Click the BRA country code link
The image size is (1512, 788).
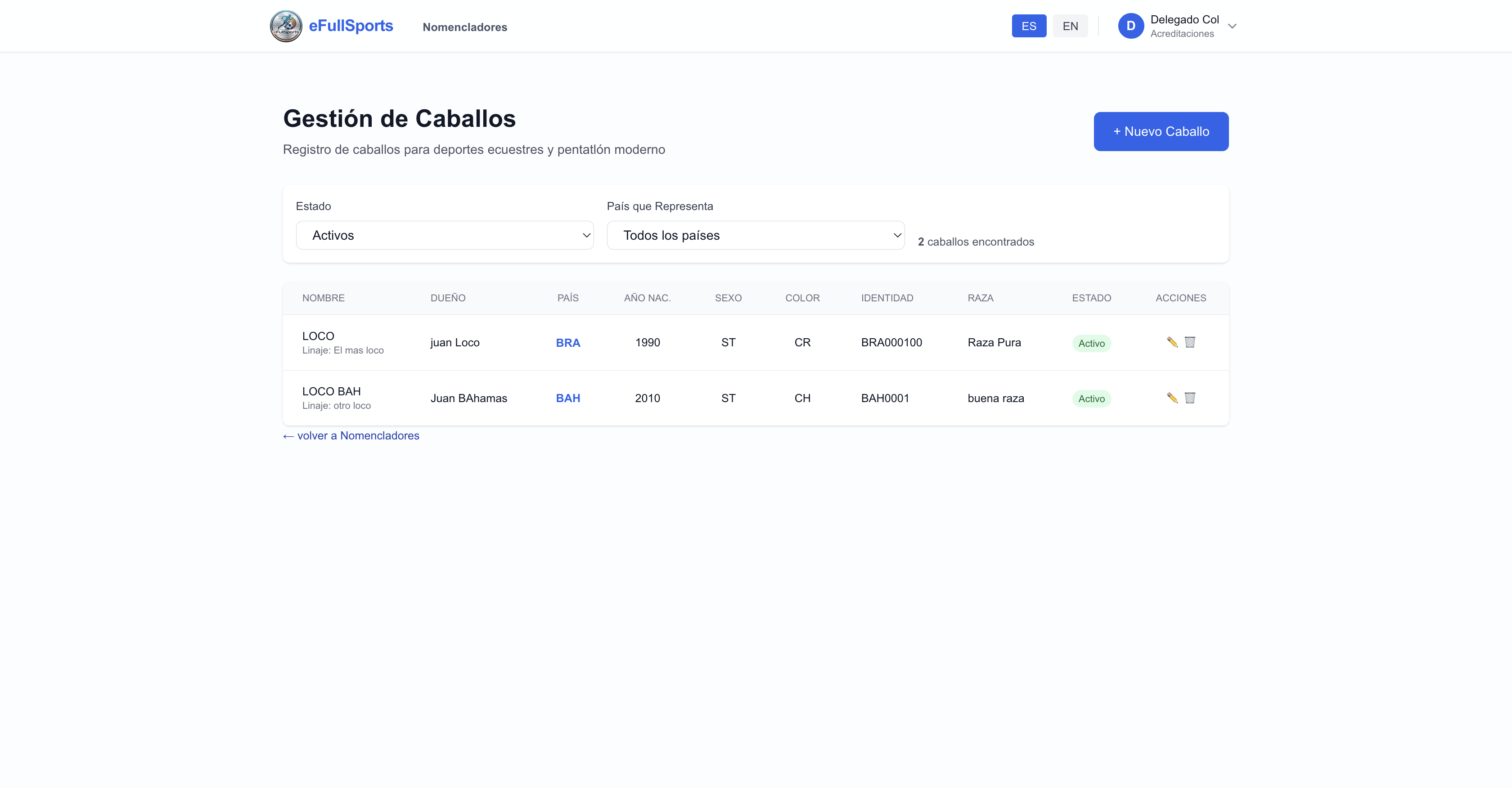(x=567, y=343)
